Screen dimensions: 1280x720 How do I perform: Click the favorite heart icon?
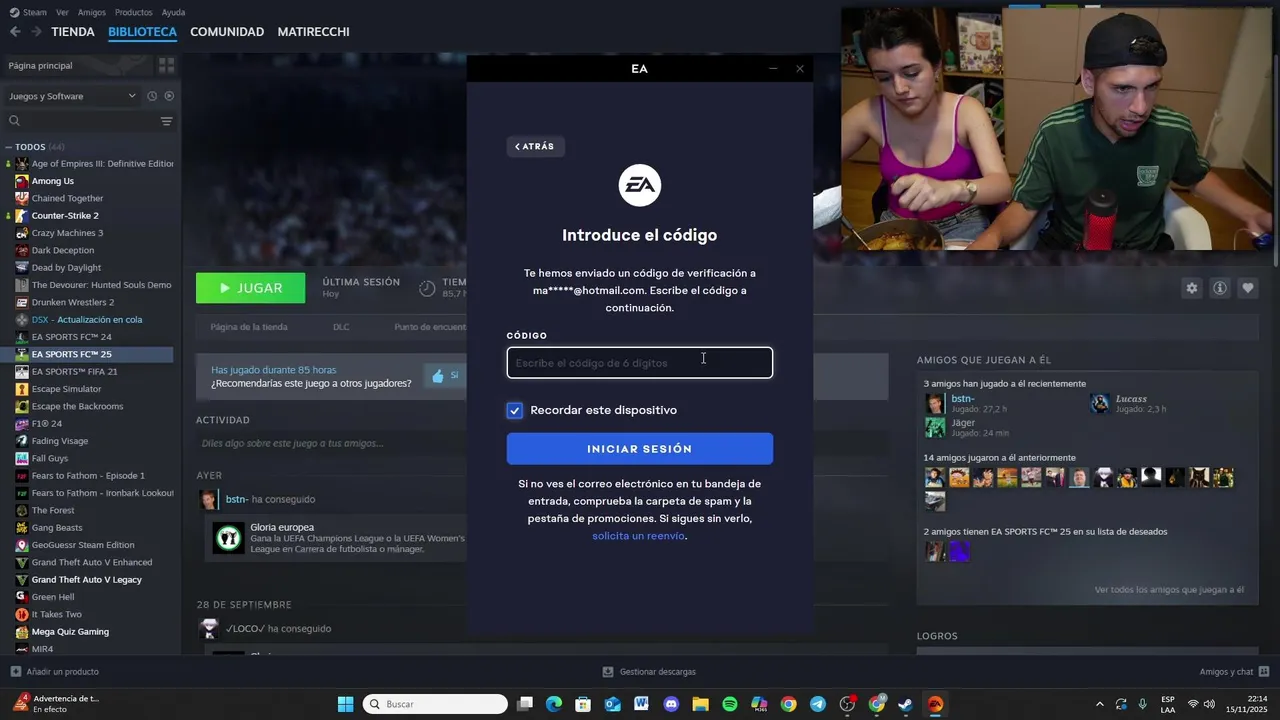1248,288
